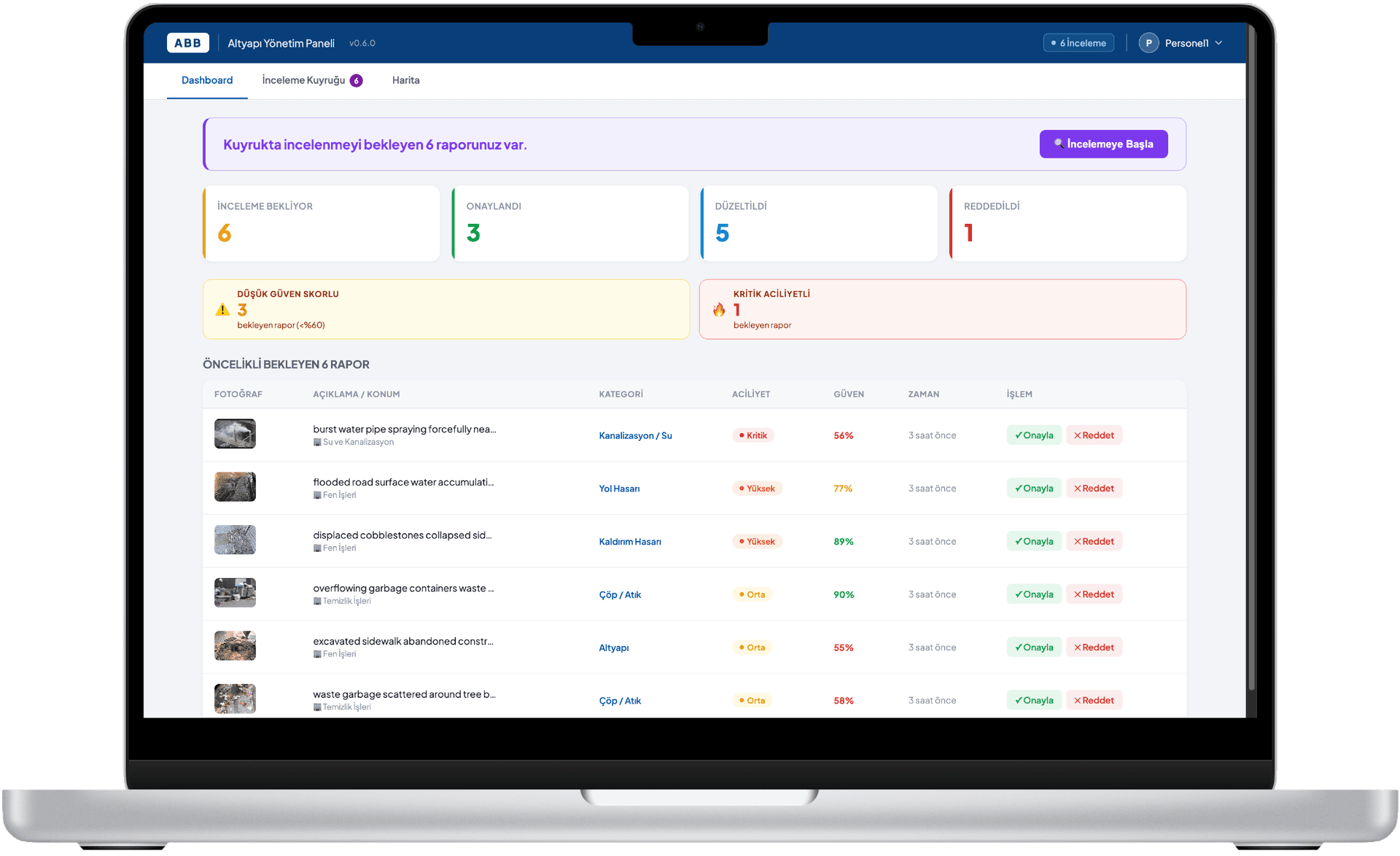1400x856 pixels.
Task: Open the excavated sidewalk photo thumbnail
Action: 235,646
